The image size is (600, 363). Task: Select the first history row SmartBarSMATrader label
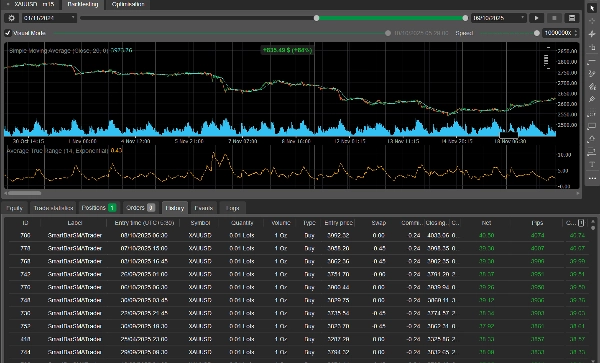tap(75, 235)
